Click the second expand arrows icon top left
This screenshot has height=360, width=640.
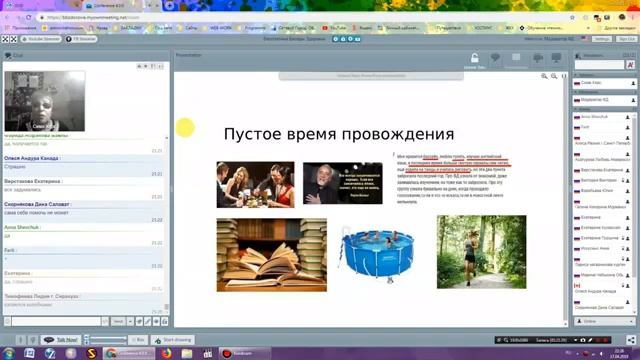point(13,39)
